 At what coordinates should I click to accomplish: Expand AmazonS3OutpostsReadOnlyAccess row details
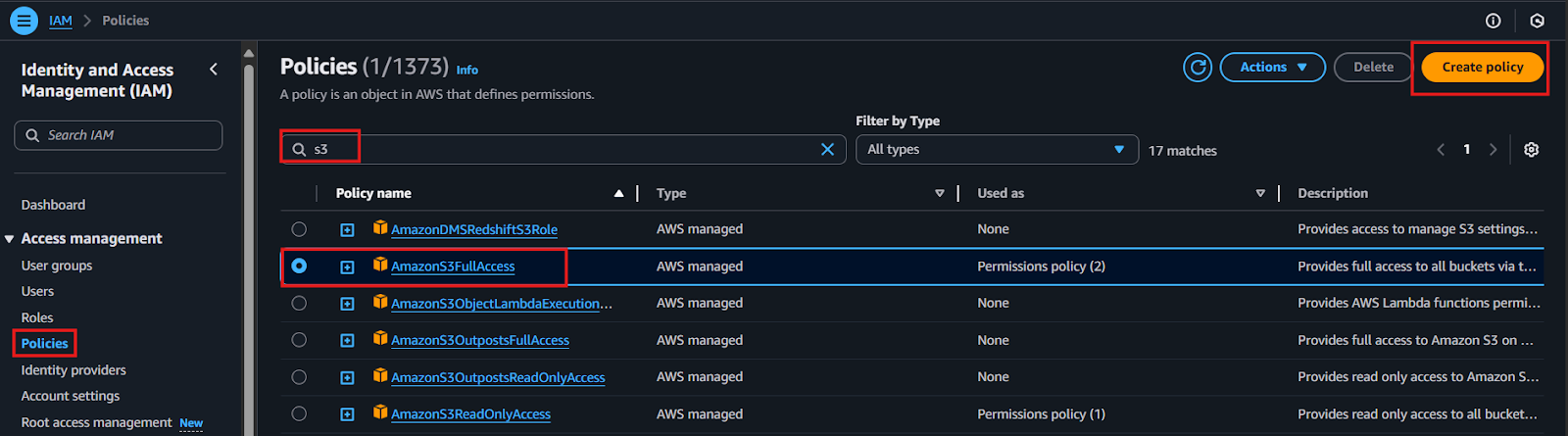347,377
